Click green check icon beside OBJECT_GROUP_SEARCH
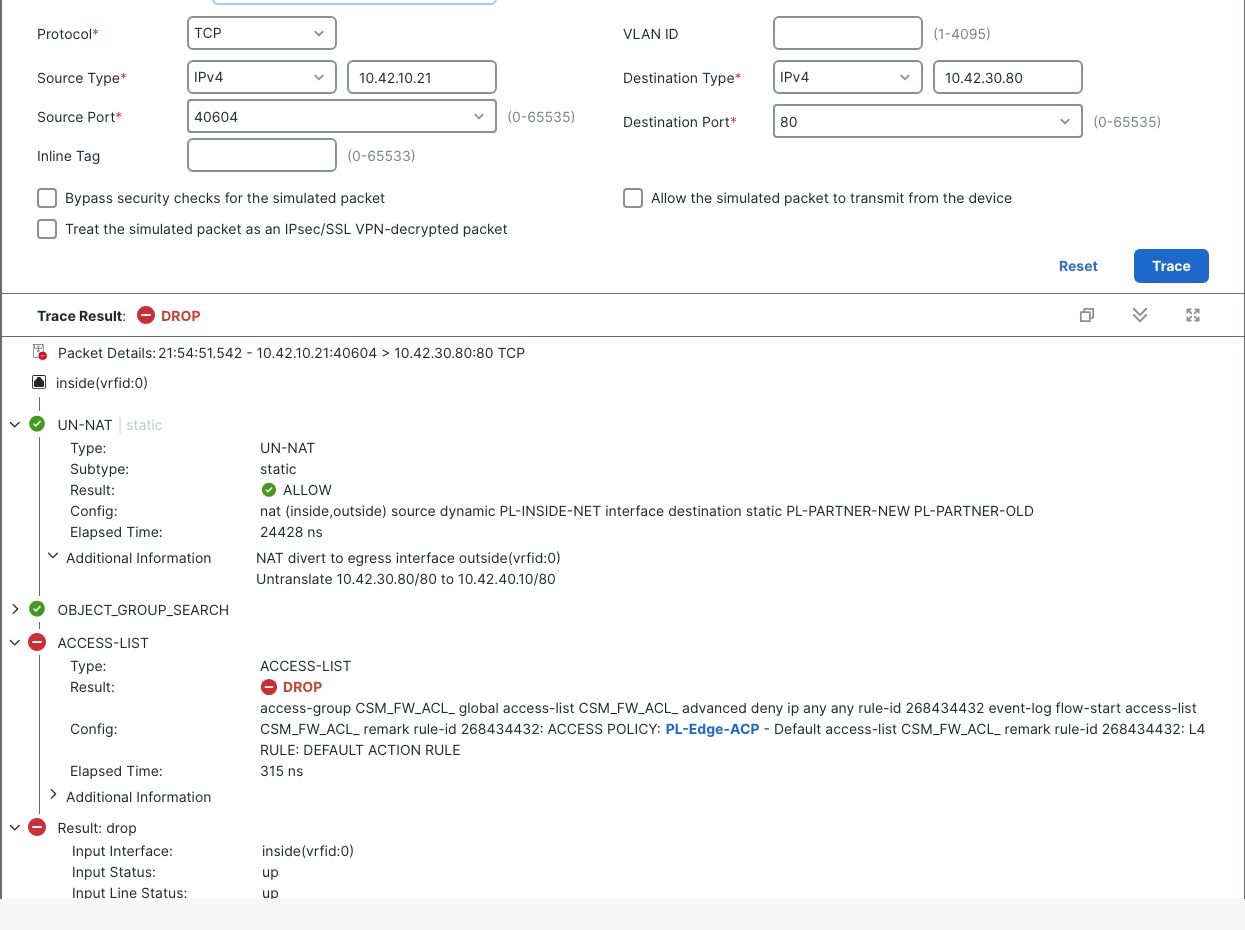This screenshot has width=1245, height=930. point(37,609)
